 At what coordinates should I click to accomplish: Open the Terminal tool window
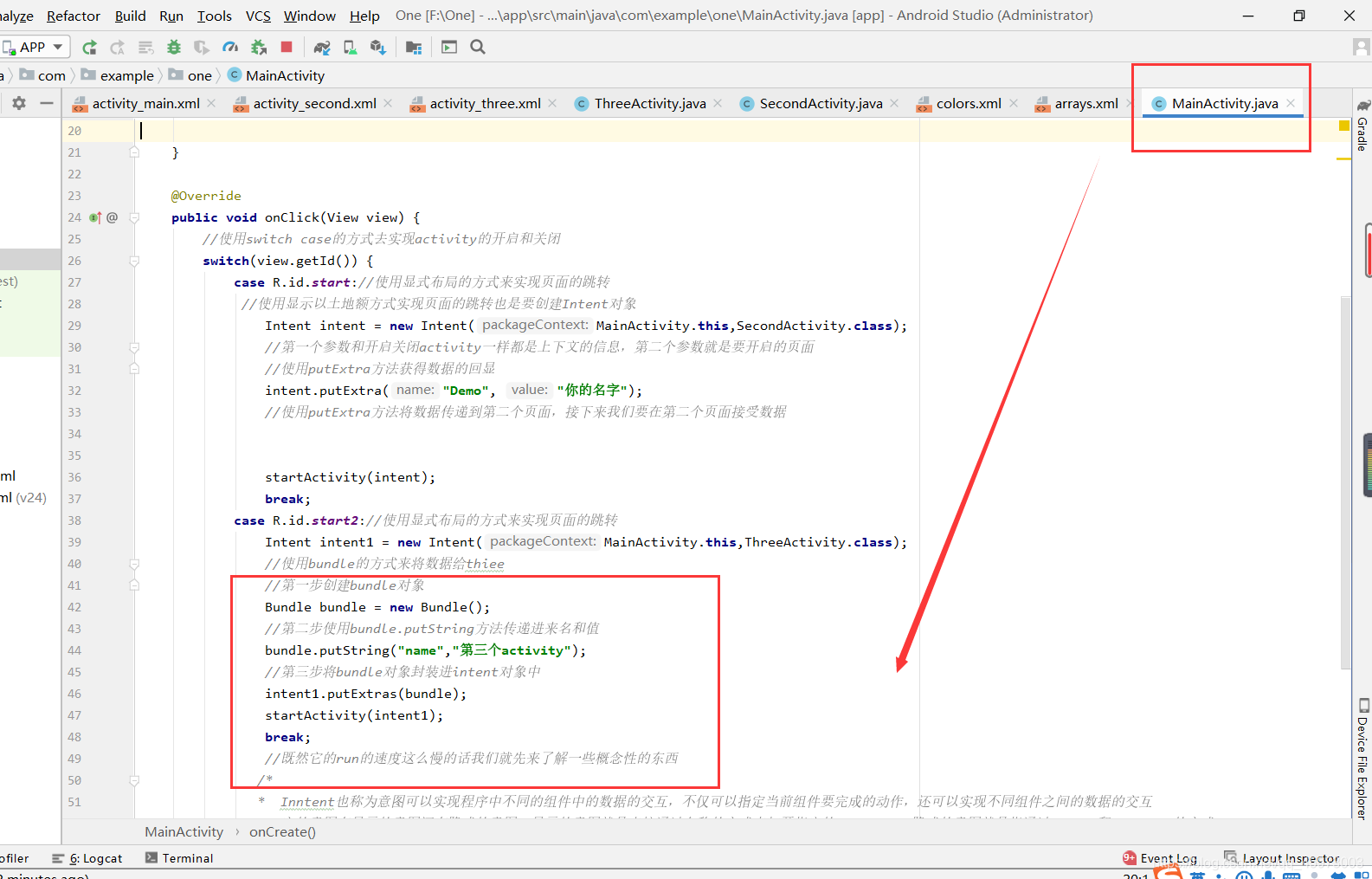(x=179, y=858)
